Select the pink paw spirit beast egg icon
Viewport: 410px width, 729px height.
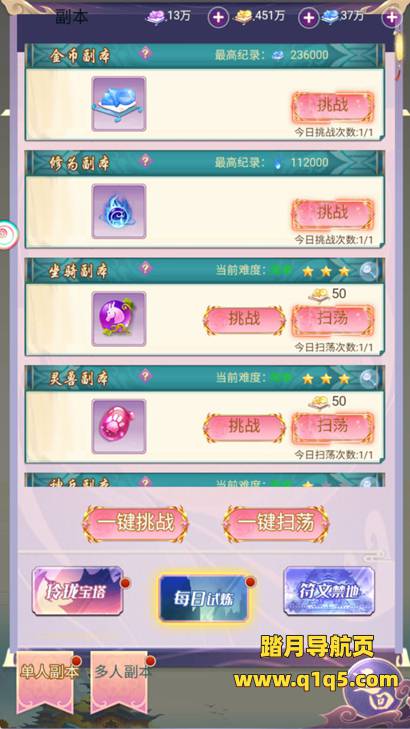(119, 426)
